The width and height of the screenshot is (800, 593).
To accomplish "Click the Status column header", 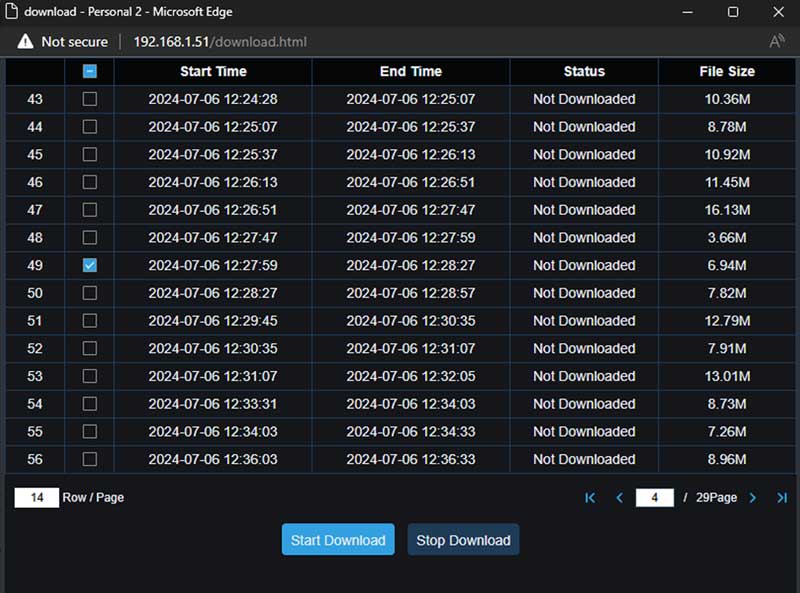I will click(x=584, y=72).
